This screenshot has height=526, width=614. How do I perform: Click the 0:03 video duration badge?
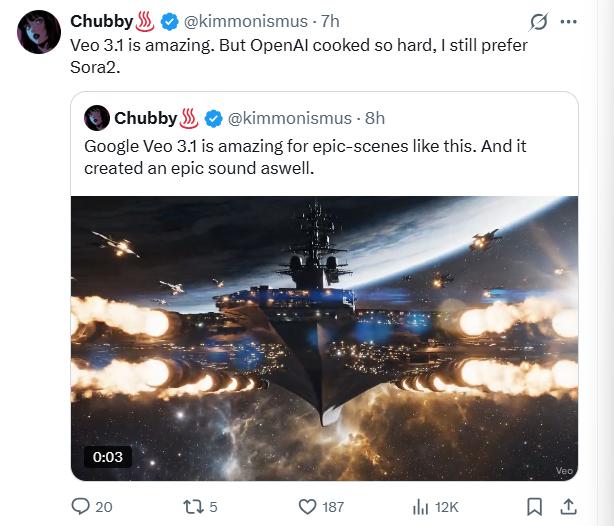(107, 457)
